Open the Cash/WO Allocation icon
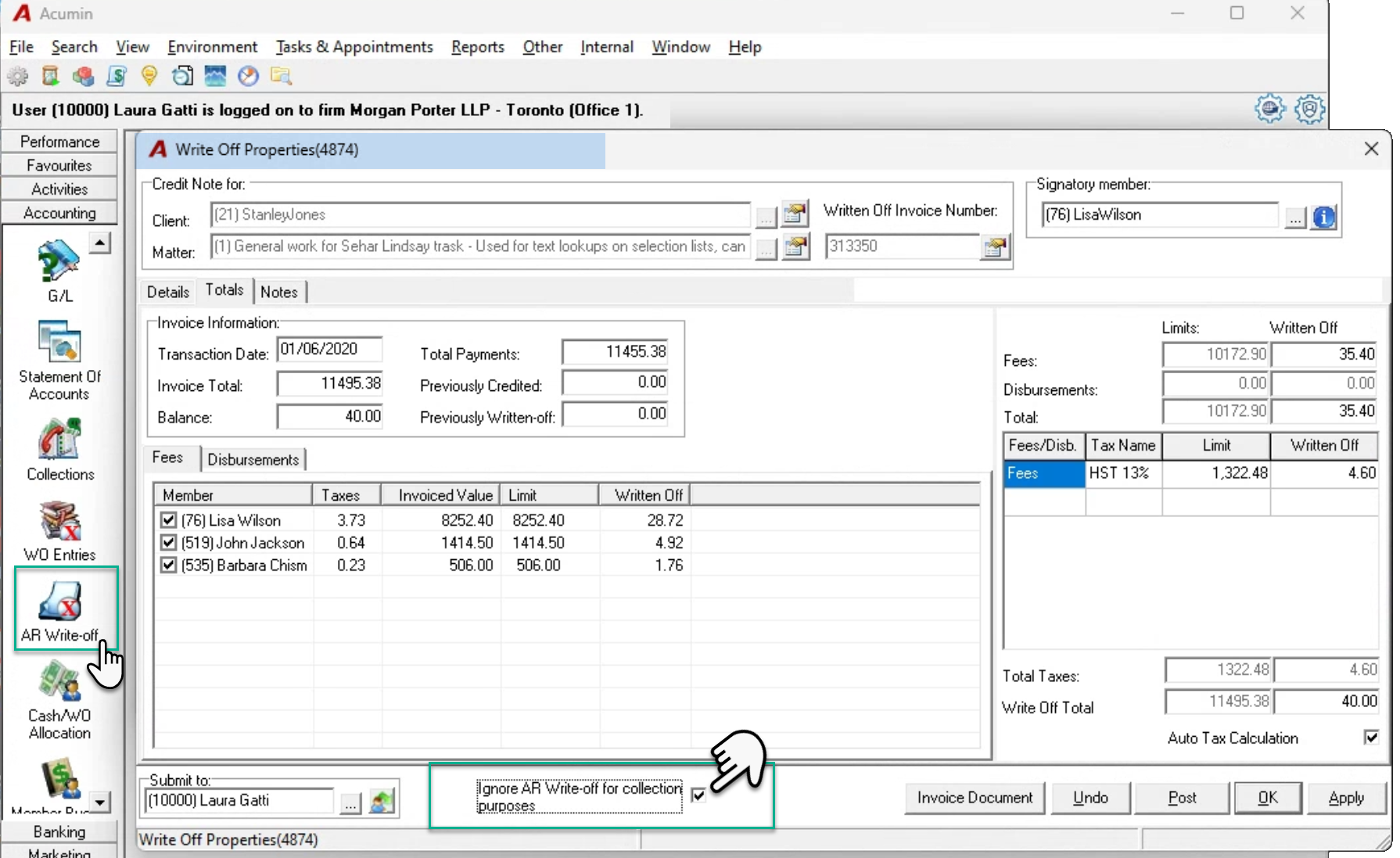 [x=59, y=700]
